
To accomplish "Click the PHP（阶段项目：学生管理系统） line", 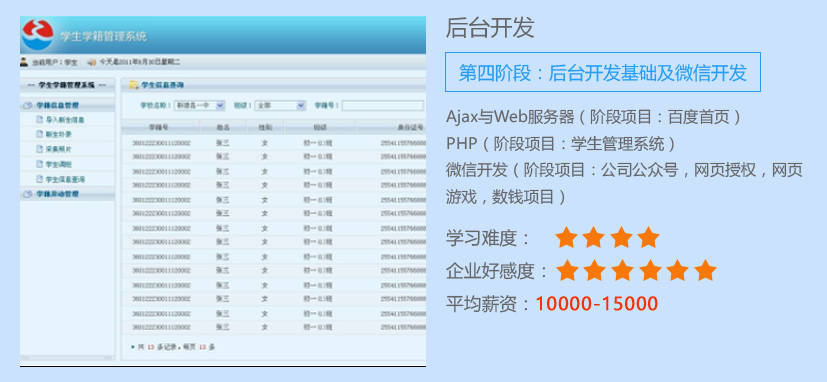I will [561, 144].
